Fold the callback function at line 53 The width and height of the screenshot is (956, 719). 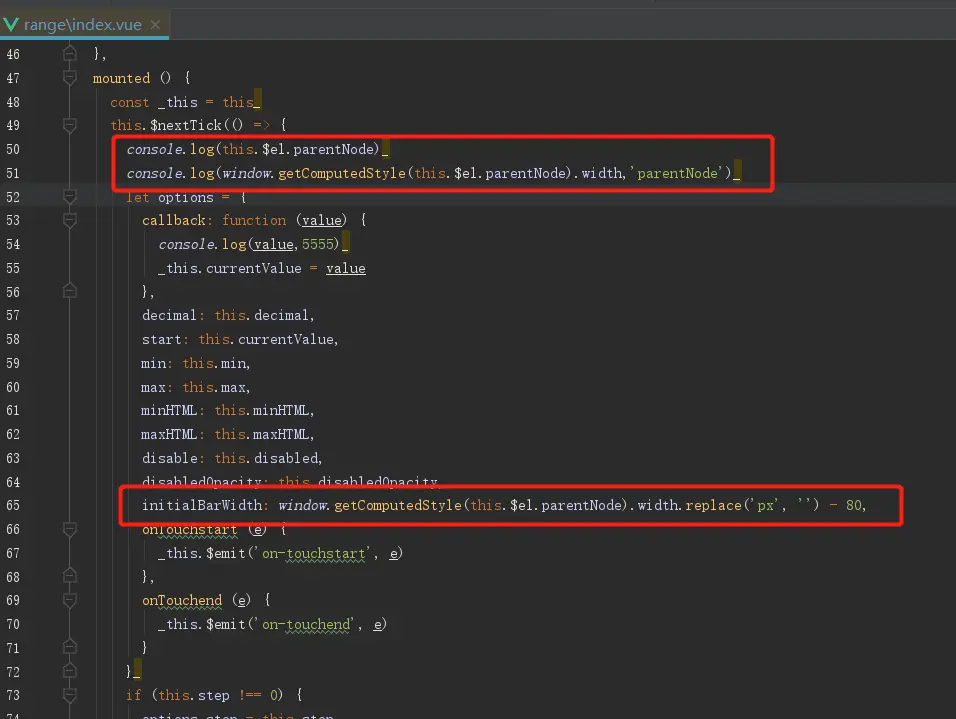(x=69, y=221)
